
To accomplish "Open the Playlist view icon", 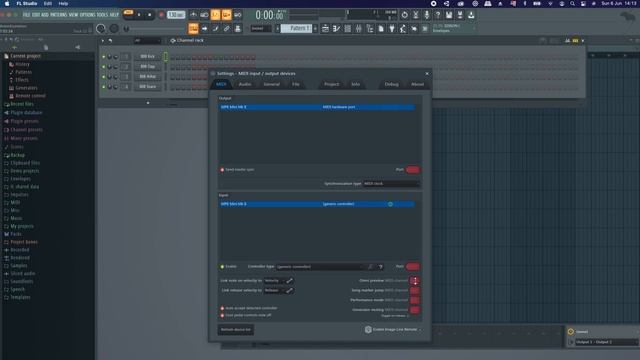I will point(325,29).
